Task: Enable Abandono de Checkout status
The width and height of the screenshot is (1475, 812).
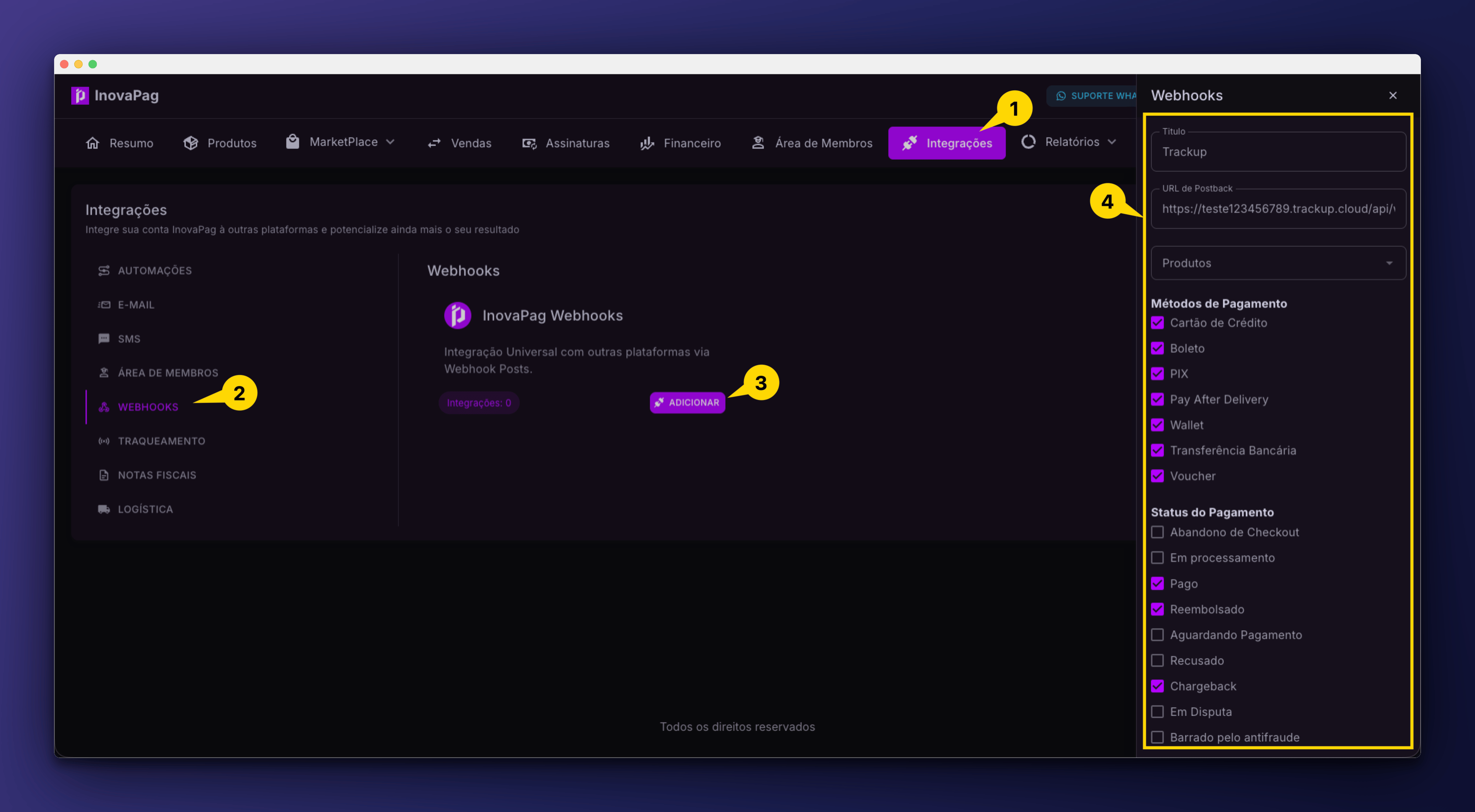Action: coord(1157,532)
